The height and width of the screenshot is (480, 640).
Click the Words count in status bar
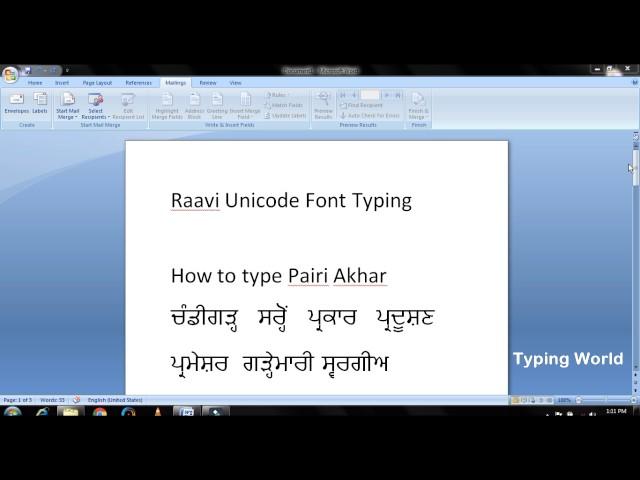tap(52, 400)
